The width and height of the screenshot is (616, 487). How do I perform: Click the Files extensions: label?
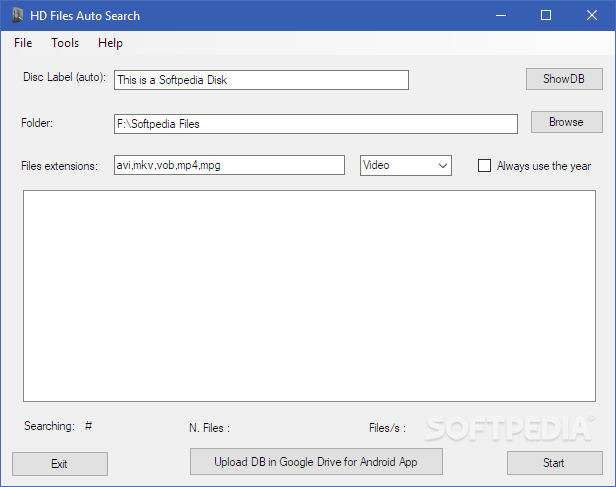click(59, 166)
